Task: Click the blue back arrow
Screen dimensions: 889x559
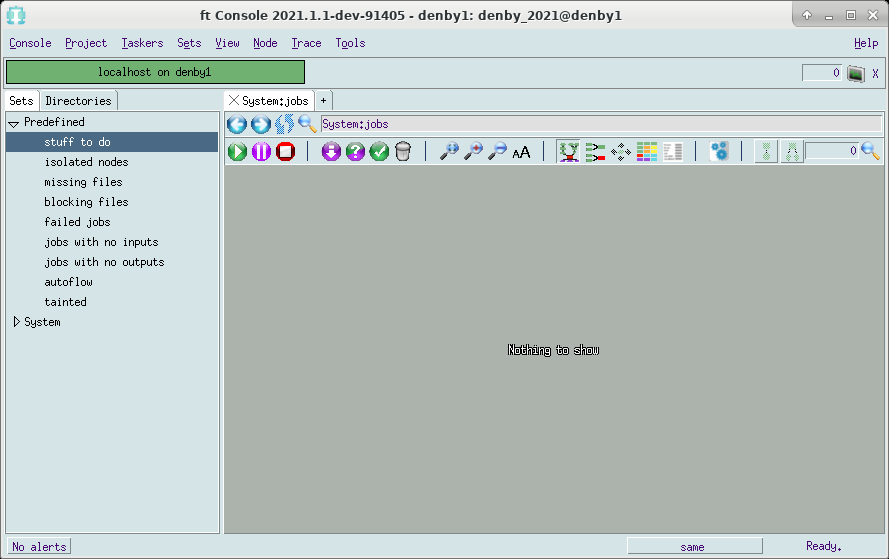Action: click(237, 124)
